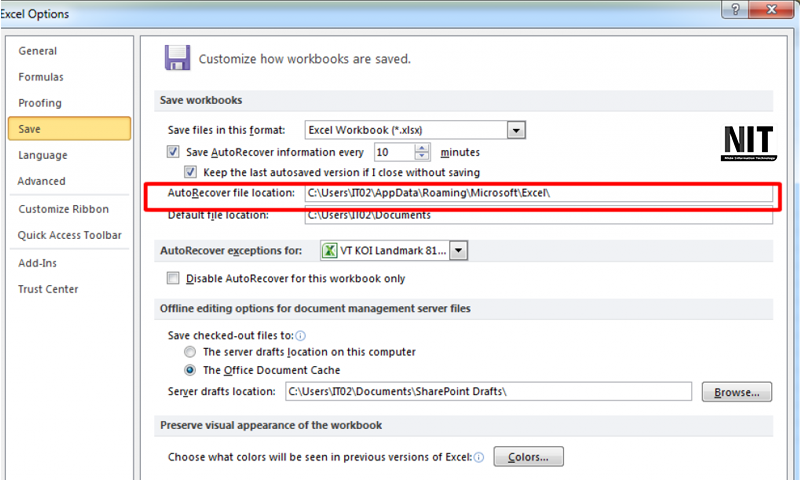Open Trust Center settings
This screenshot has width=800, height=480.
48,289
